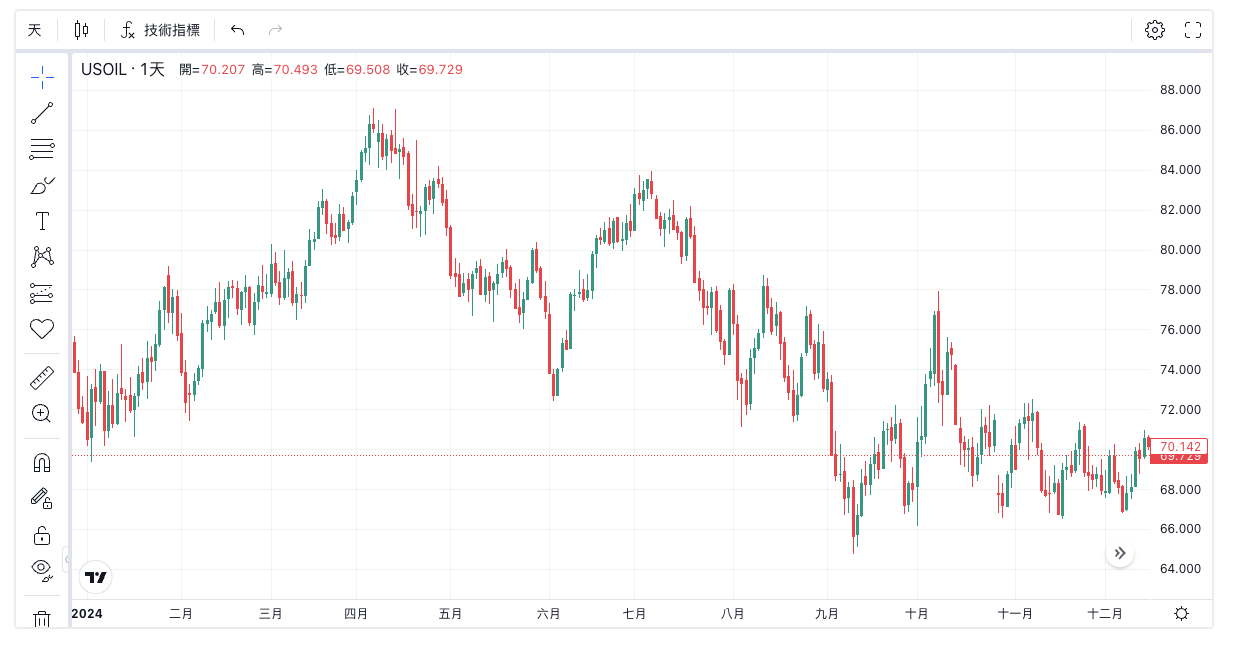Image resolution: width=1238 pixels, height=645 pixels.
Task: Select the ruler measure tool
Action: 42,377
